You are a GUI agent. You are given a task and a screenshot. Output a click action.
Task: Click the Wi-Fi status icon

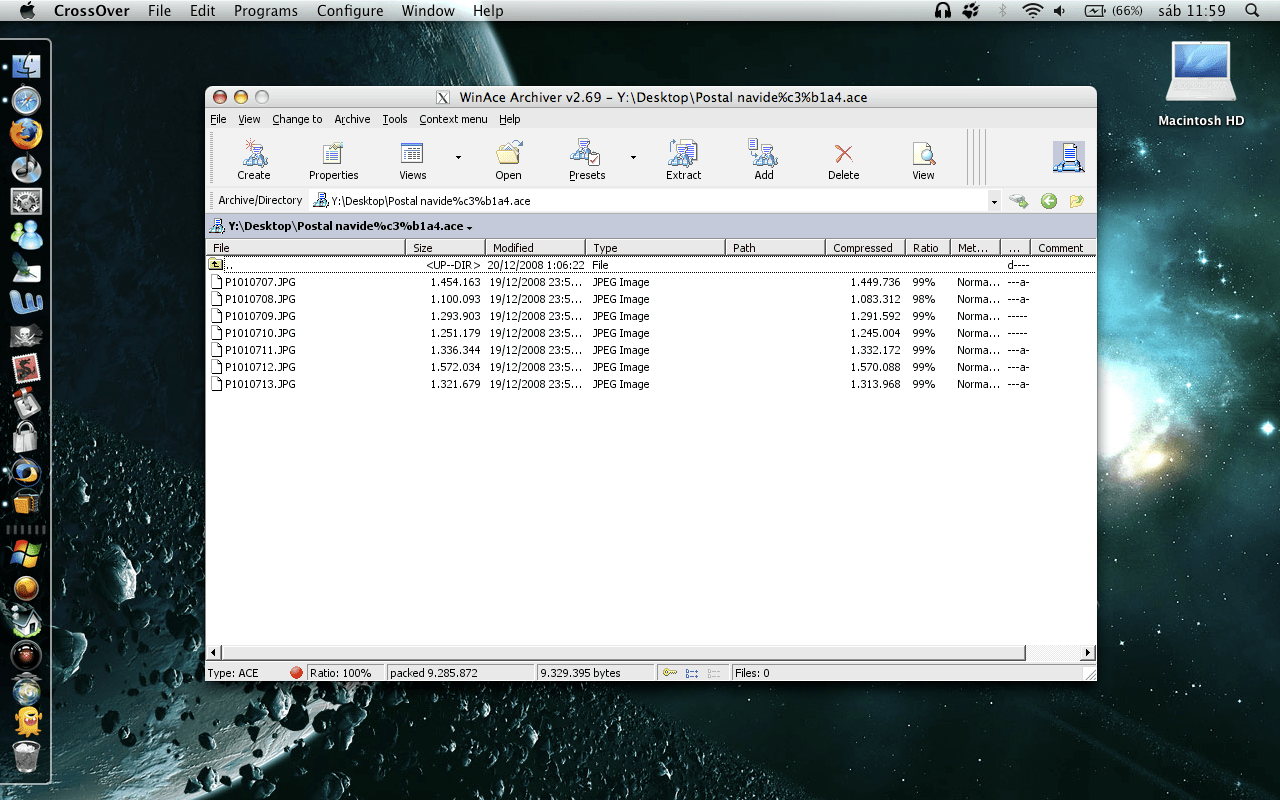[x=1032, y=11]
